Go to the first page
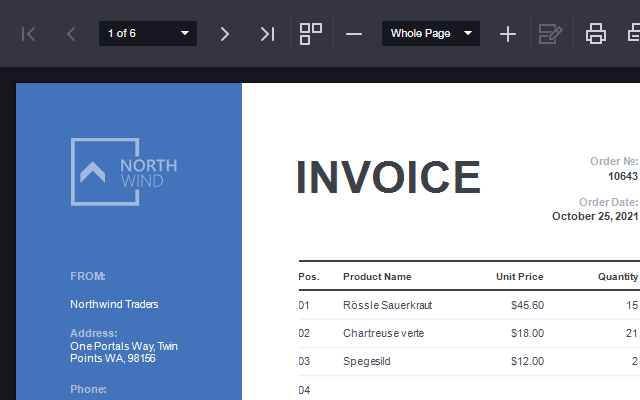 (29, 34)
